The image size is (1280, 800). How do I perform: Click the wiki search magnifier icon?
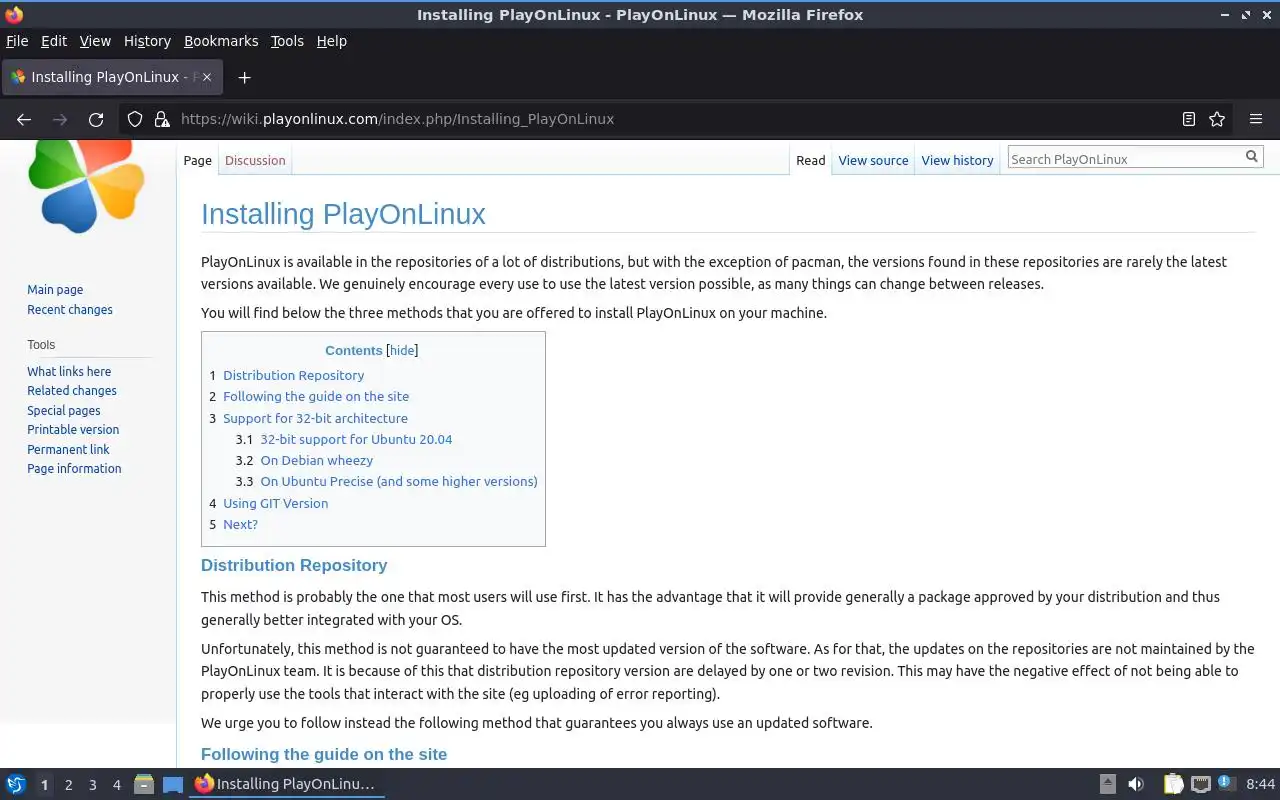click(1251, 157)
